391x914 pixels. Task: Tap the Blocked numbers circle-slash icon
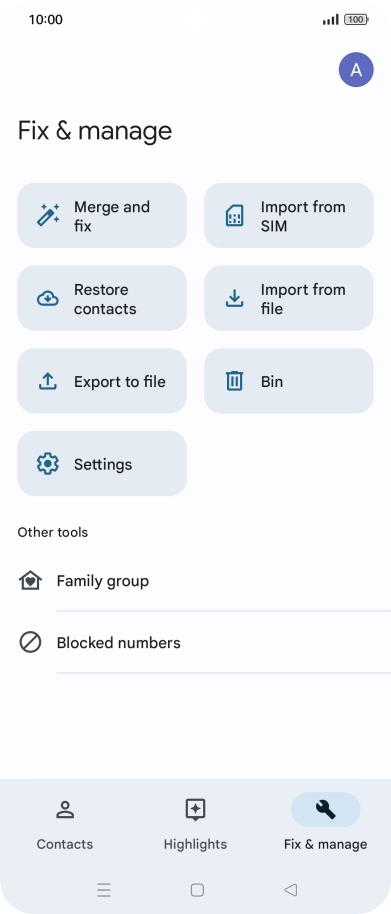(x=30, y=642)
